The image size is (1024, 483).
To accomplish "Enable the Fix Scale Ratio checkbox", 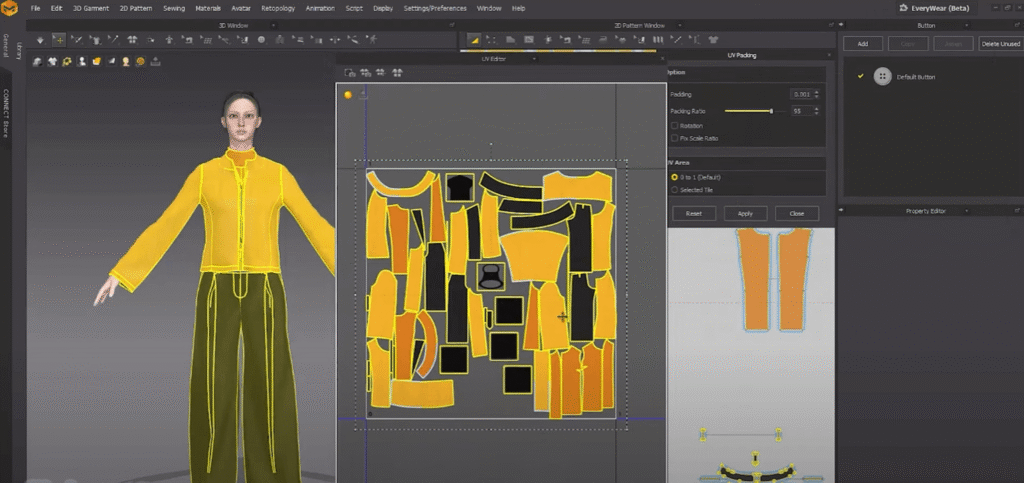I will pos(675,138).
